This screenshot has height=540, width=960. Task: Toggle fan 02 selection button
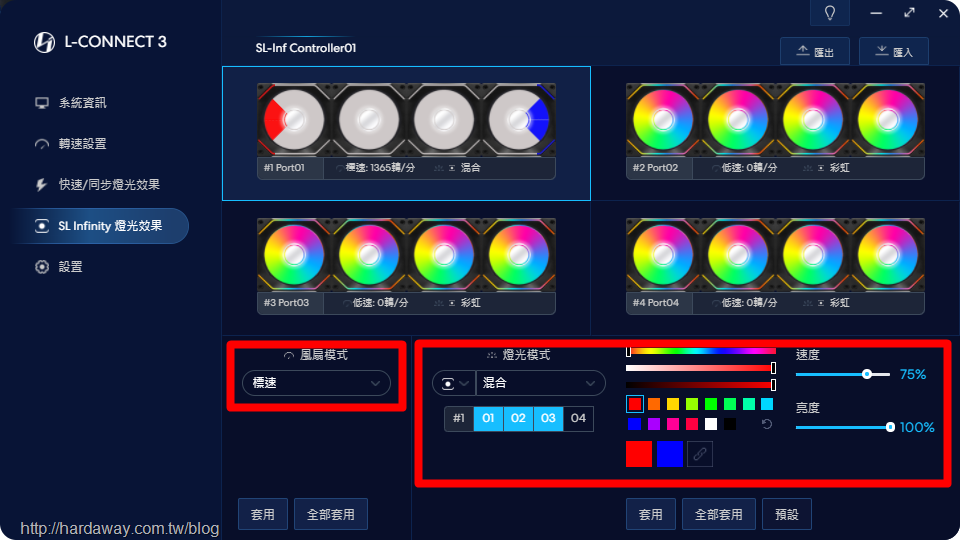[x=518, y=419]
